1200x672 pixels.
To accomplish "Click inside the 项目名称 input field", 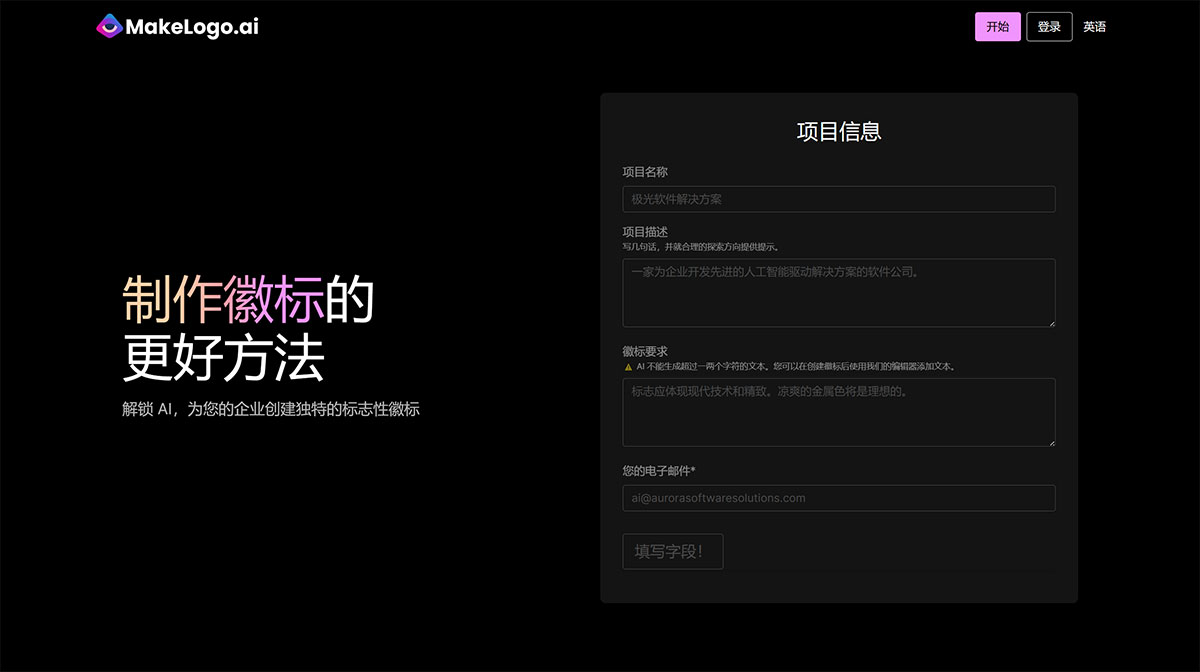I will pyautogui.click(x=839, y=198).
